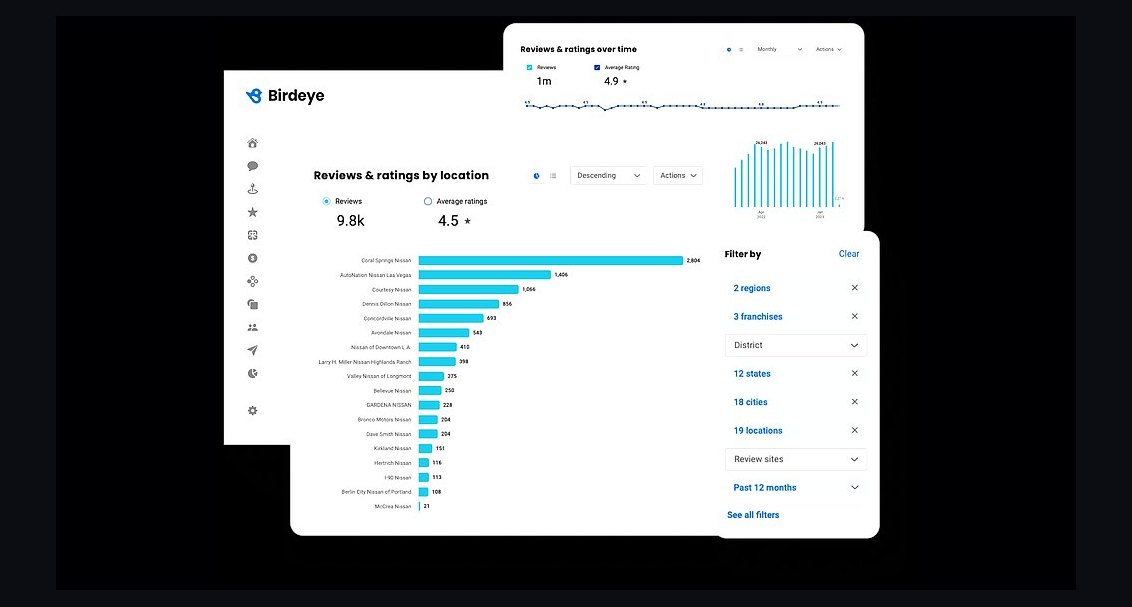1132x607 pixels.
Task: Open the 19 locations filter
Action: pos(757,431)
